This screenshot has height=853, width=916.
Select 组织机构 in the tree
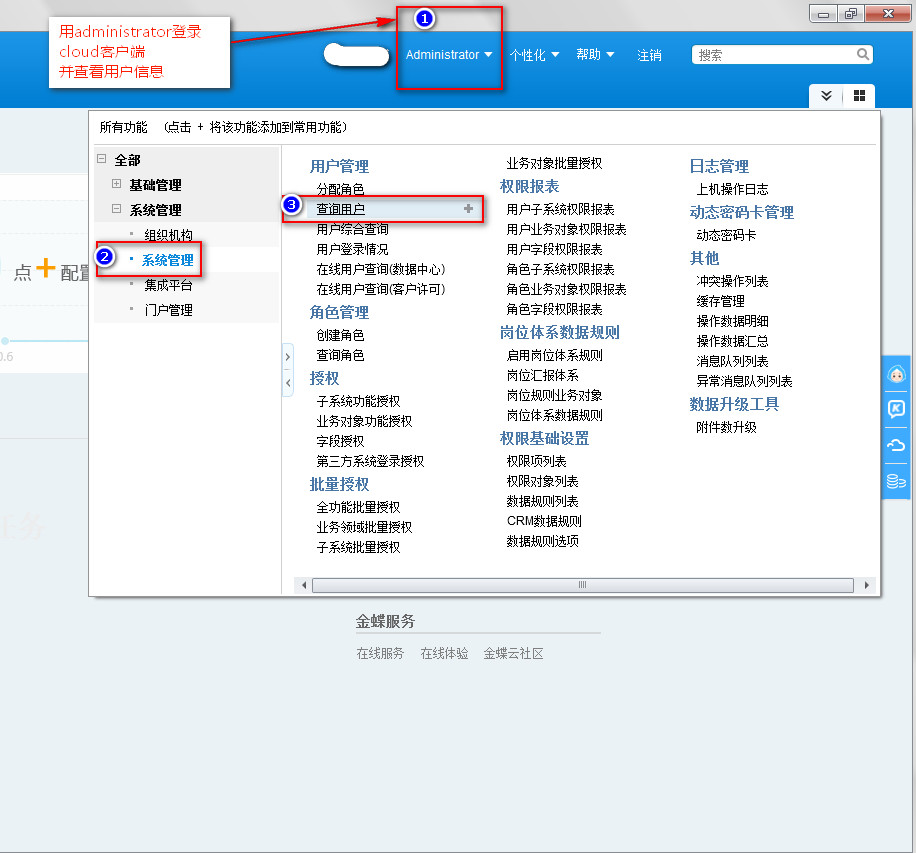pyautogui.click(x=168, y=235)
